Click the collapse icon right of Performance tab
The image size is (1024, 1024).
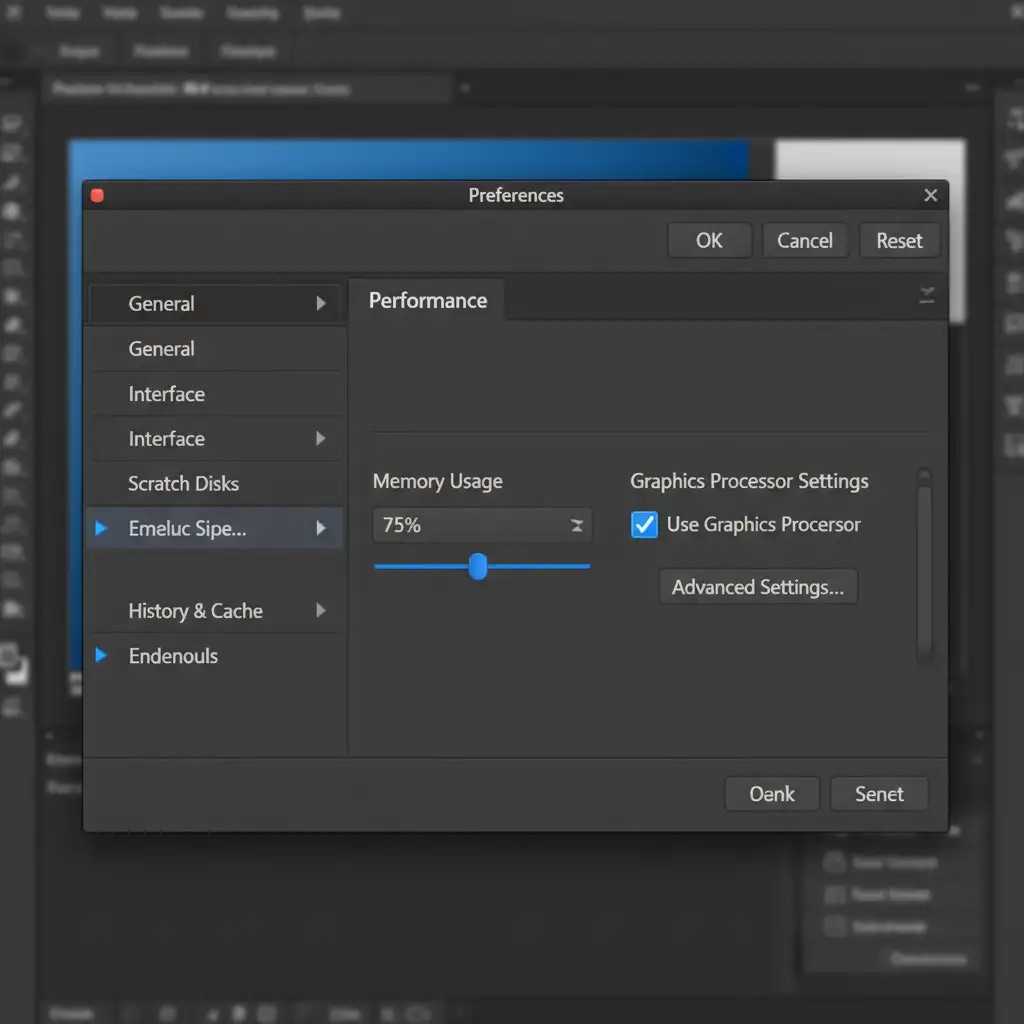(927, 294)
